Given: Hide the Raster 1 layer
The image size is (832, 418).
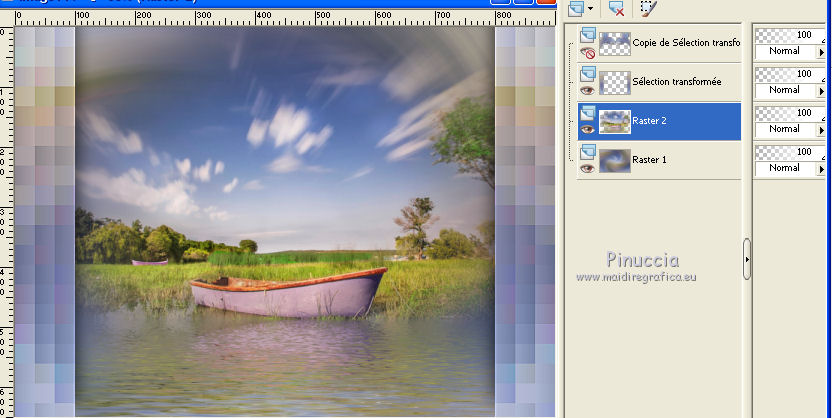Looking at the screenshot, I should click(587, 169).
